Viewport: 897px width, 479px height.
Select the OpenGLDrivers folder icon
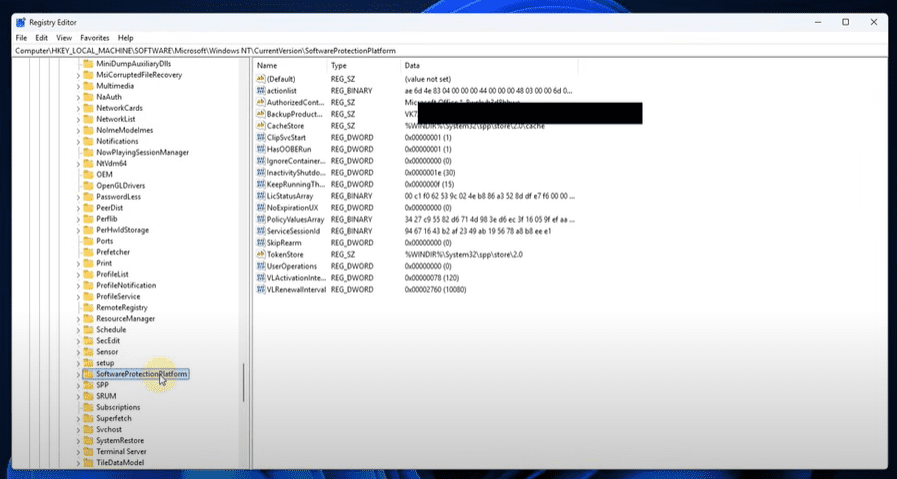88,185
